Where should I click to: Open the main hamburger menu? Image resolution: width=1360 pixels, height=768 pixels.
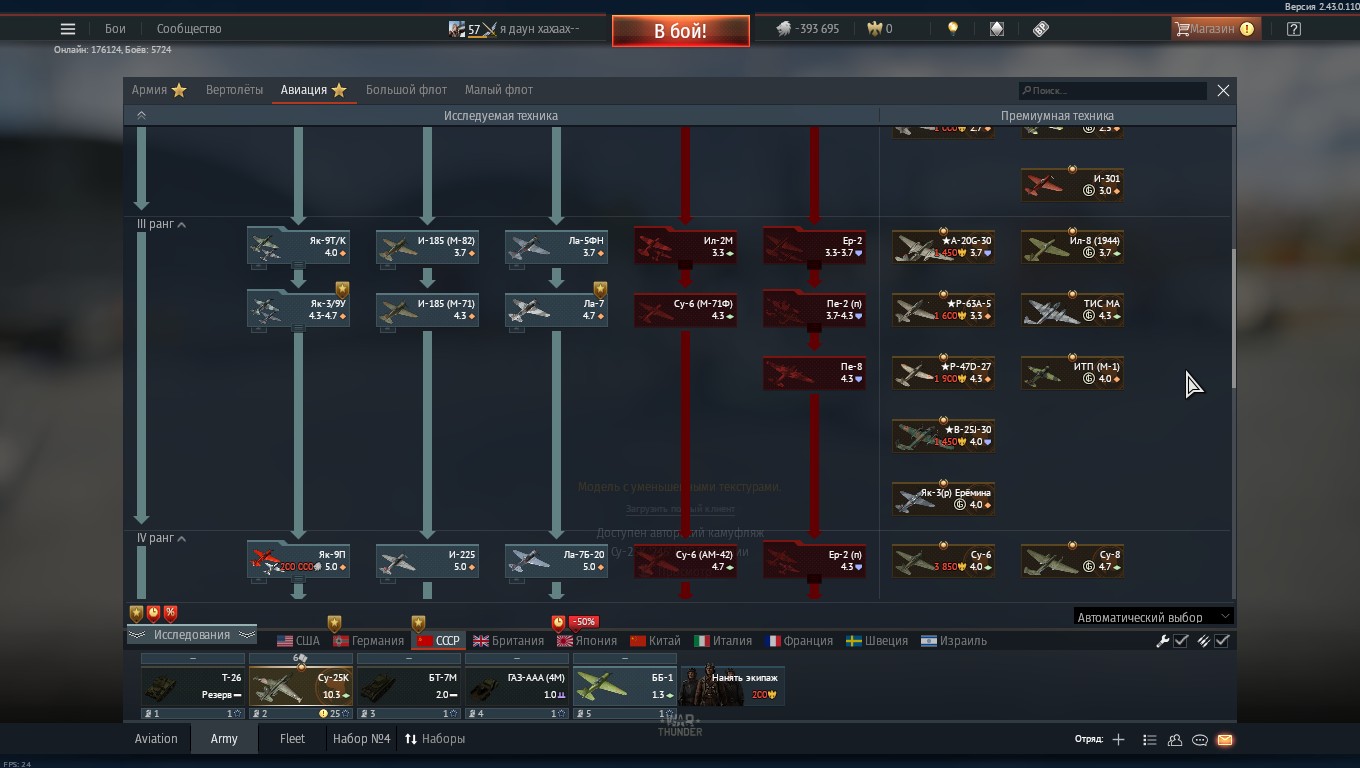click(x=68, y=29)
